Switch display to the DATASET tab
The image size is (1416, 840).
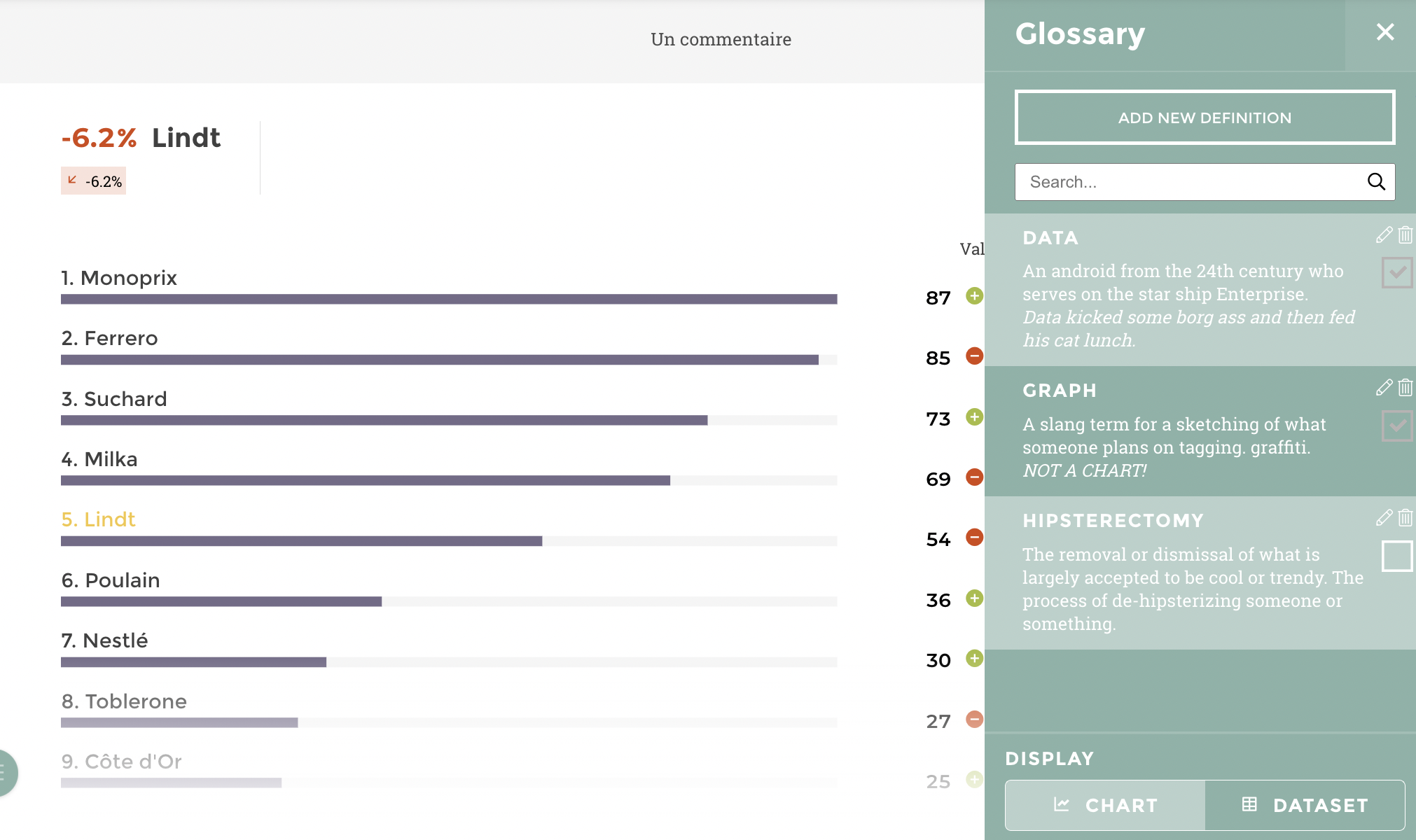1305,805
